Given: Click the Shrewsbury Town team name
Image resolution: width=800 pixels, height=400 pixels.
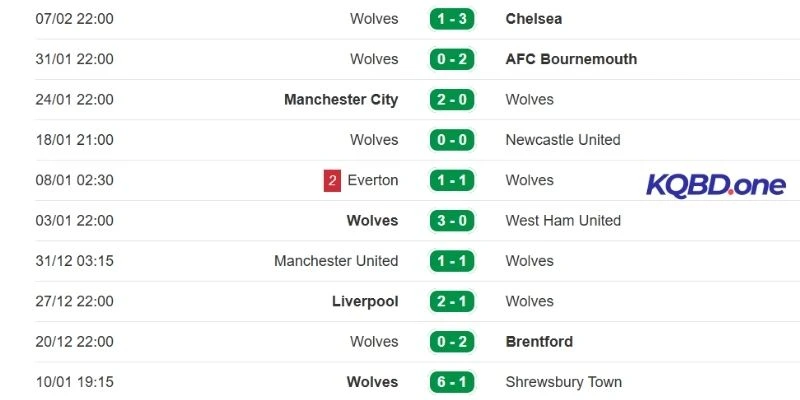Looking at the screenshot, I should 564,382.
